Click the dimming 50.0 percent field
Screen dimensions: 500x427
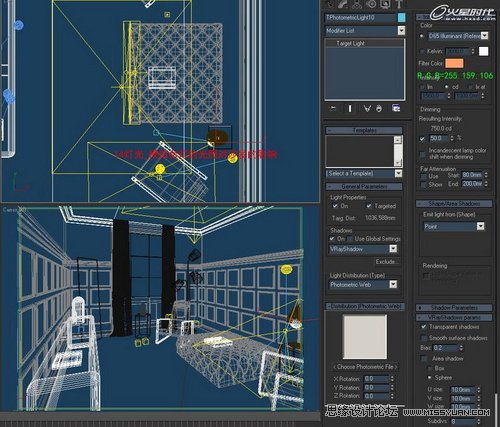point(439,138)
